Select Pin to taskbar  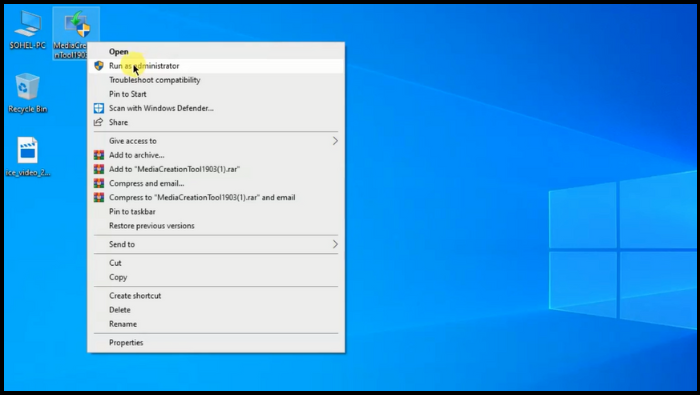coord(216,212)
